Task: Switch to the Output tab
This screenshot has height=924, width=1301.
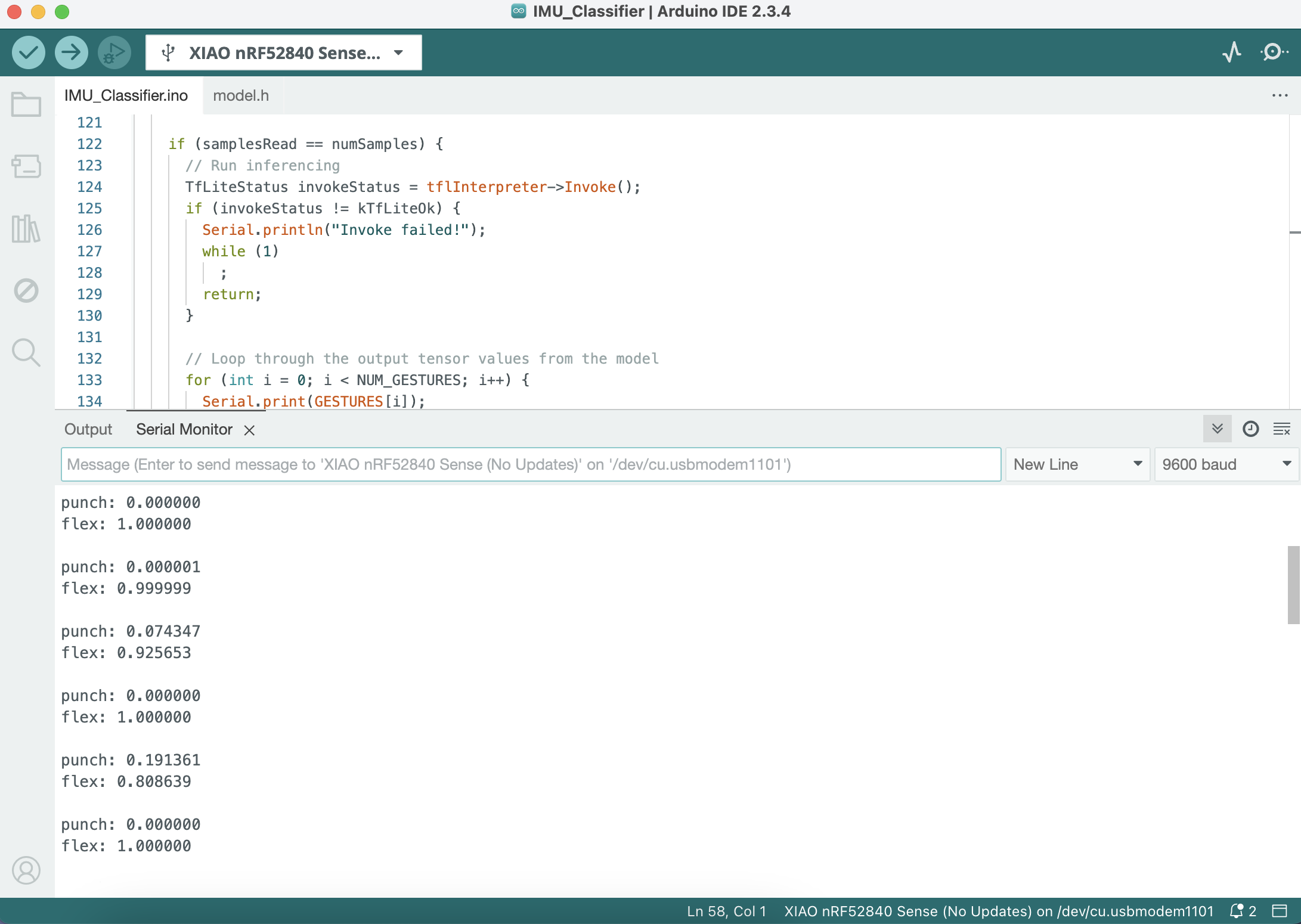Action: click(88, 429)
